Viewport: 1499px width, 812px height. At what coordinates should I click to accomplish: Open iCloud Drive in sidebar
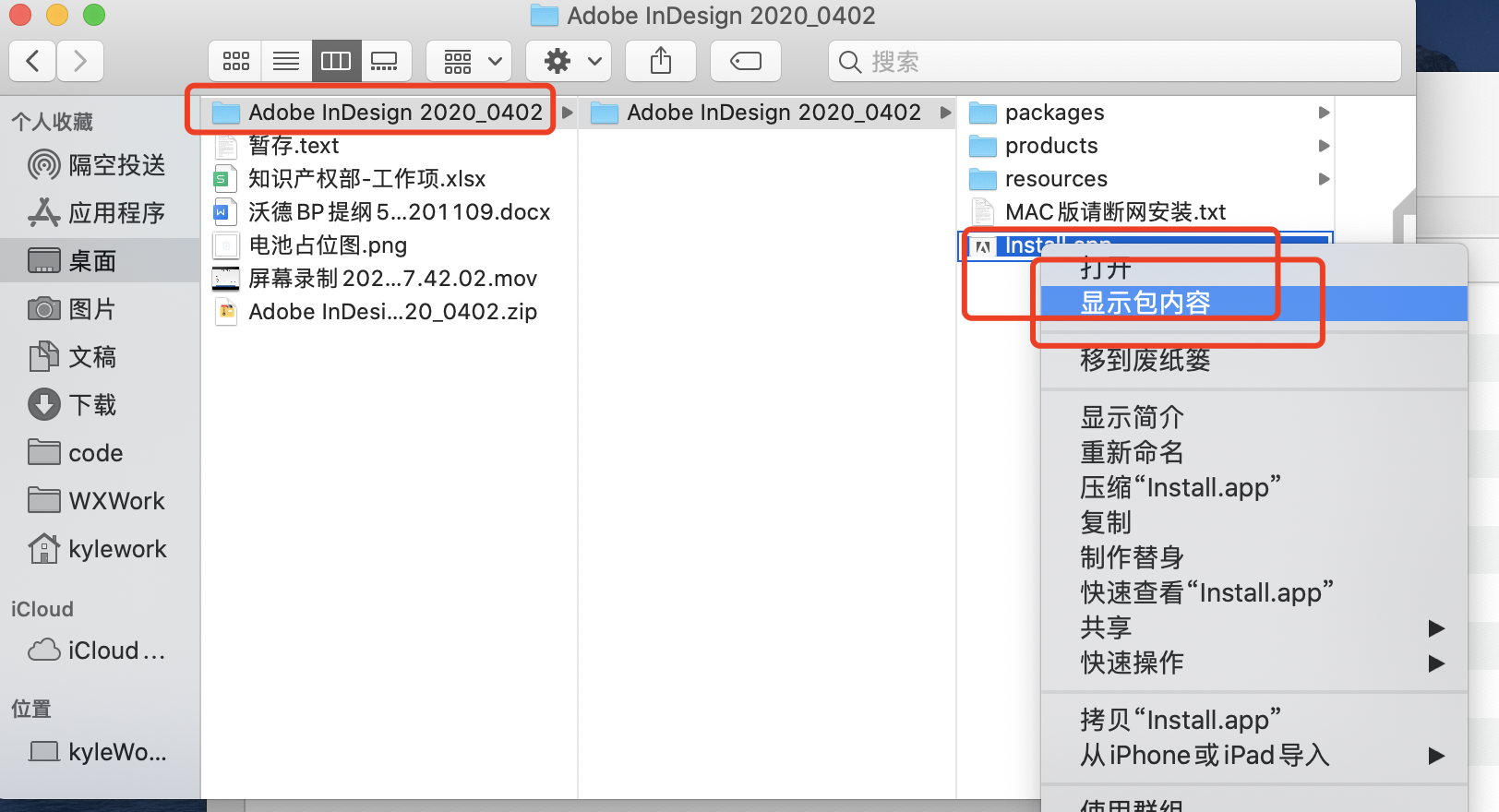point(100,651)
